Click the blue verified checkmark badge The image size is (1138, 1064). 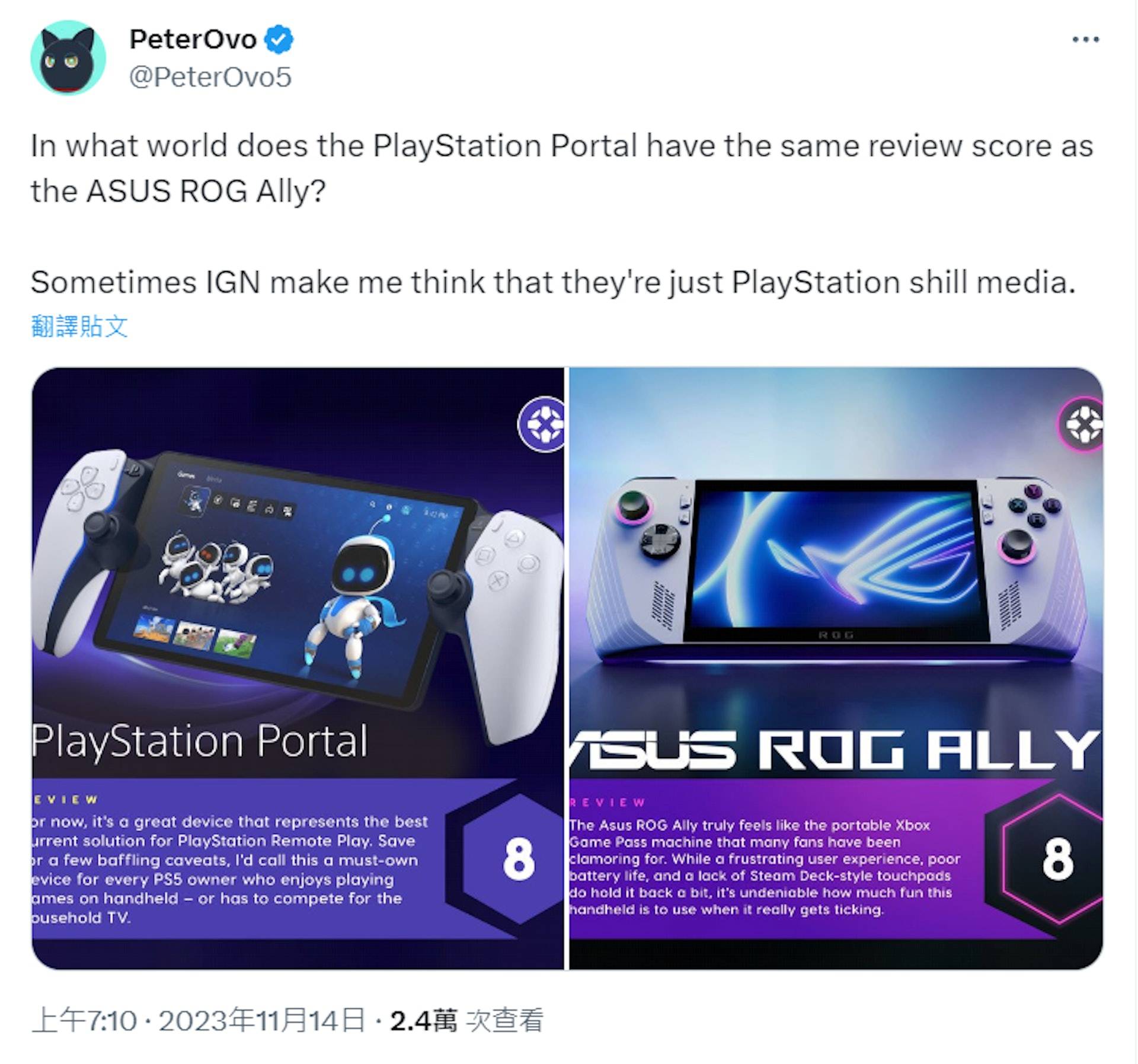(x=279, y=38)
